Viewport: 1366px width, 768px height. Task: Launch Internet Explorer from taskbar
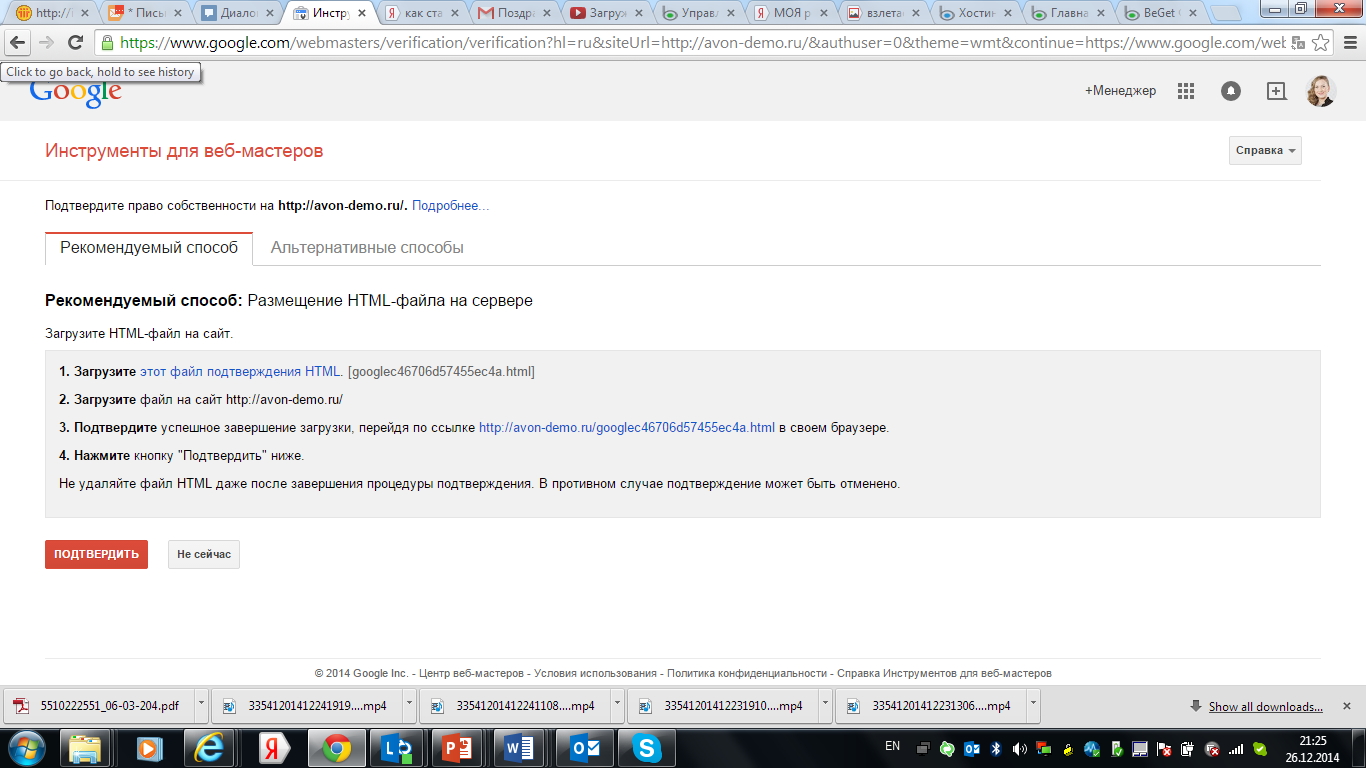(x=210, y=748)
